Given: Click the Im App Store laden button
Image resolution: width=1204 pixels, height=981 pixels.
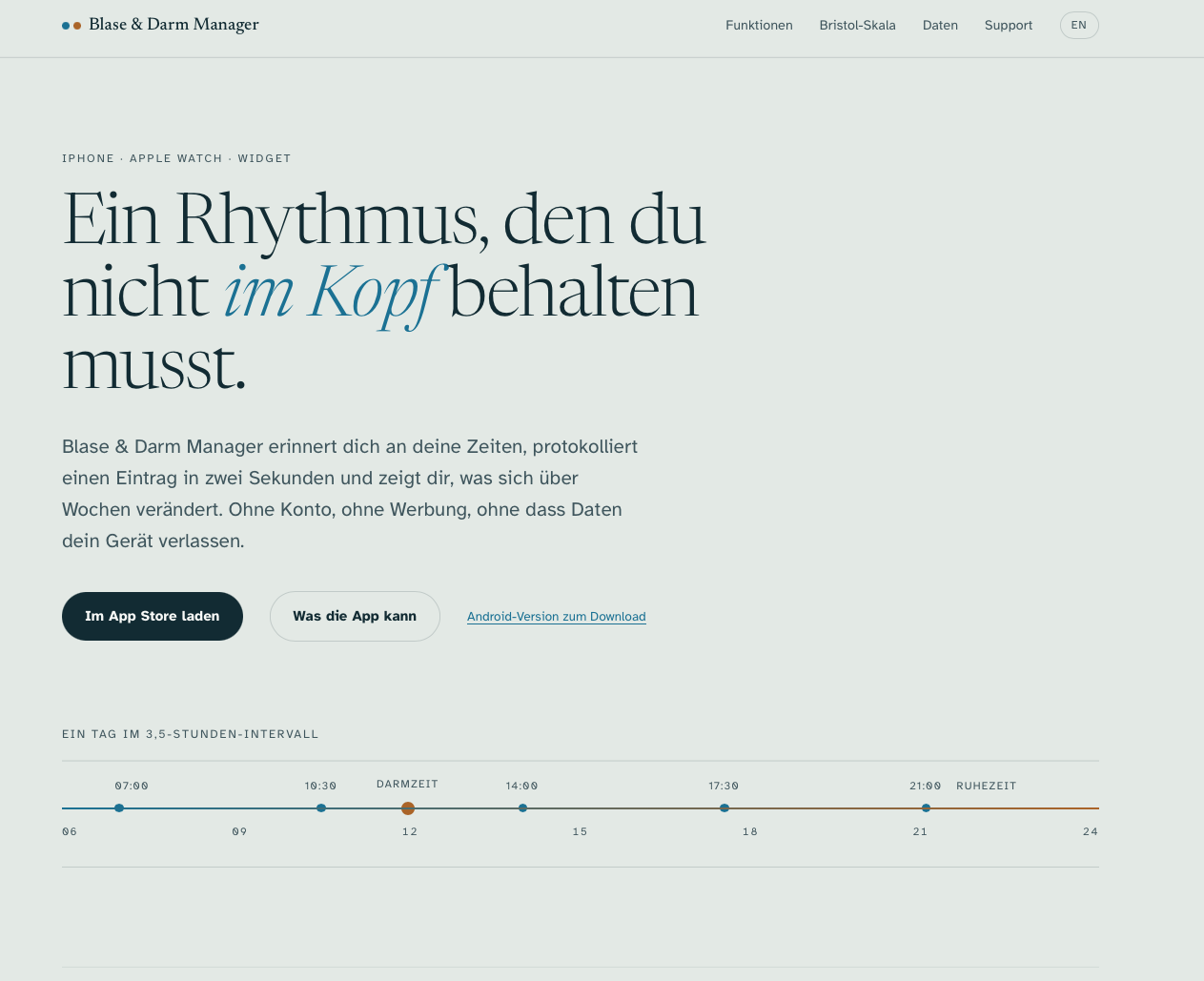Looking at the screenshot, I should [x=153, y=616].
